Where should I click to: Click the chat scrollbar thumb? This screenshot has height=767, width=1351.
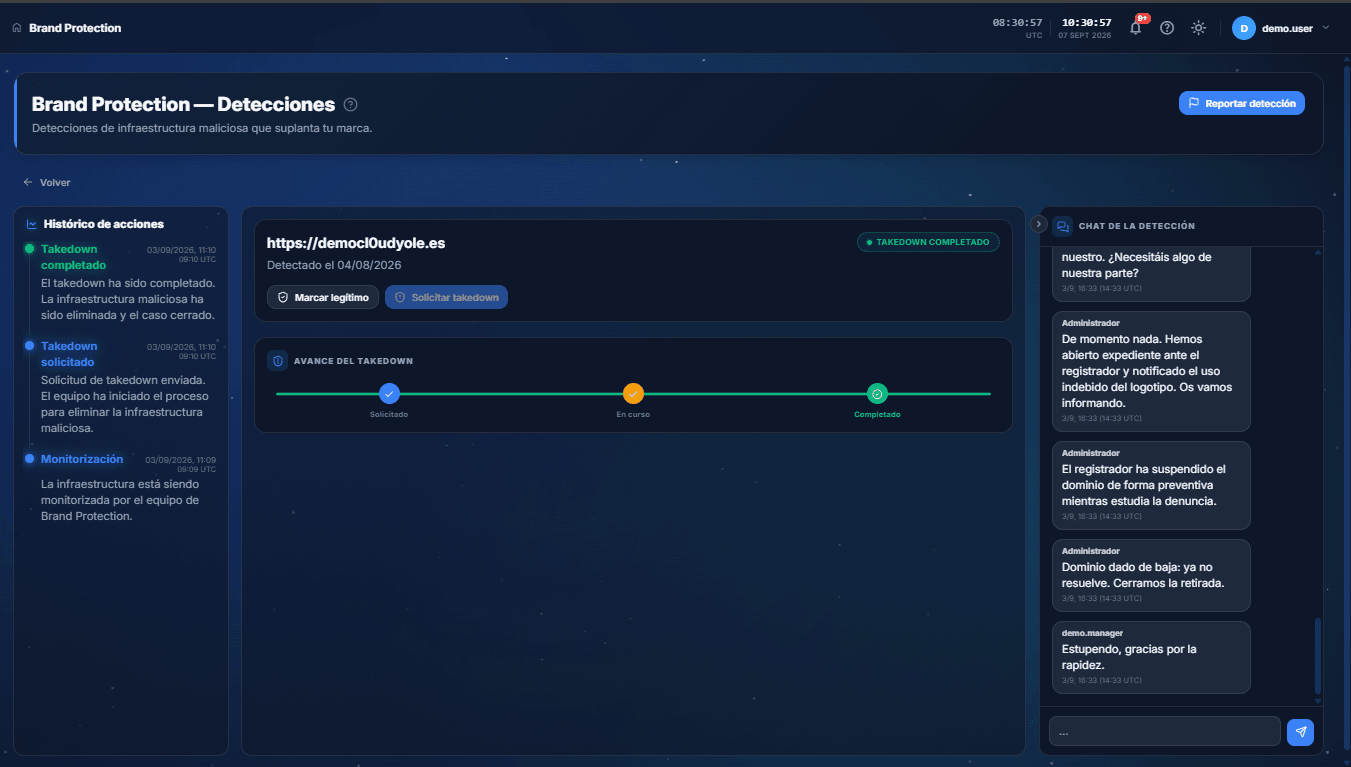coord(1317,656)
